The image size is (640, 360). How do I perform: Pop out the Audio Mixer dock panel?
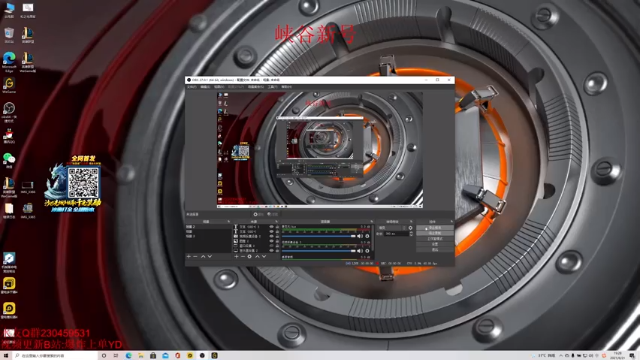pyautogui.click(x=371, y=221)
